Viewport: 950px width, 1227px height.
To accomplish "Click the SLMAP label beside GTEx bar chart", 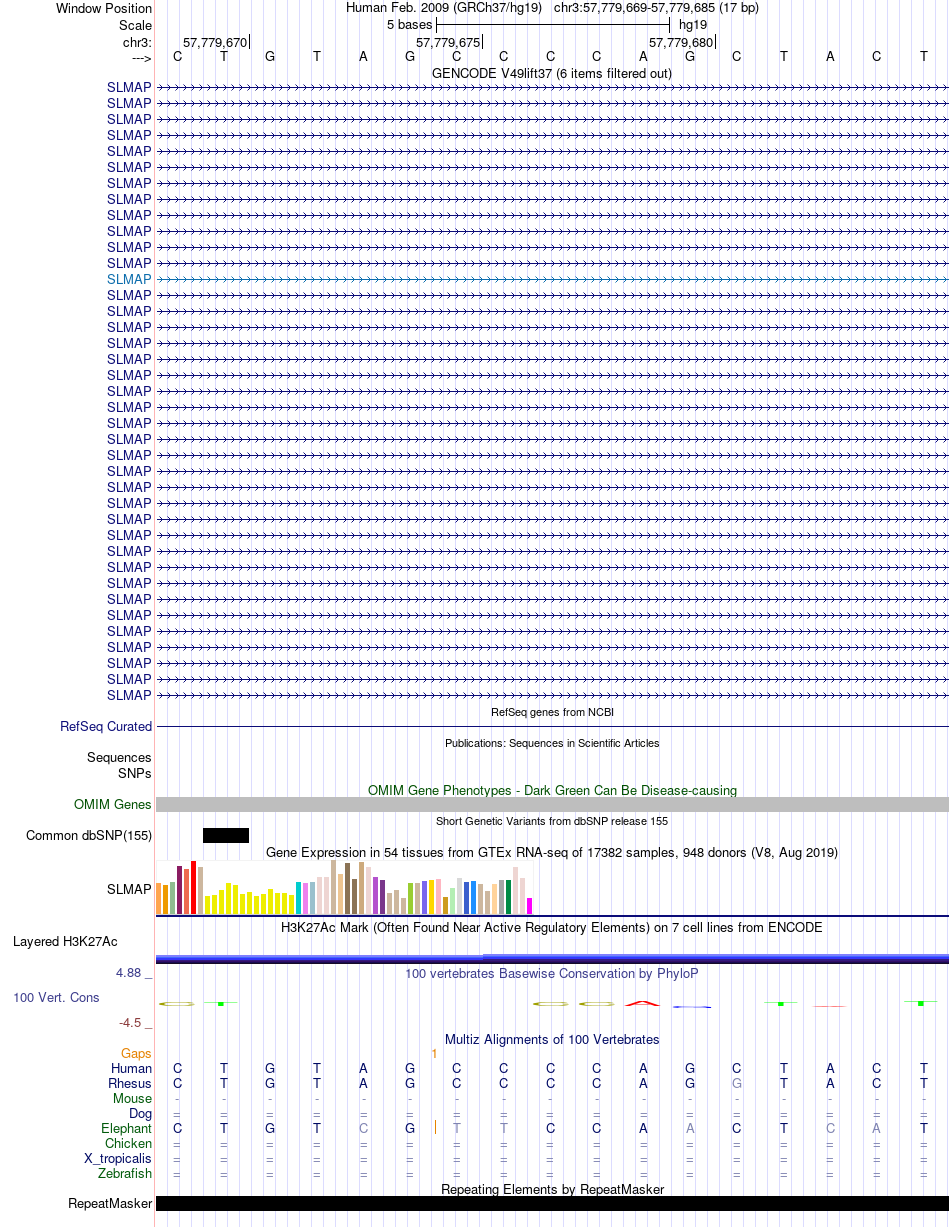I will (129, 888).
